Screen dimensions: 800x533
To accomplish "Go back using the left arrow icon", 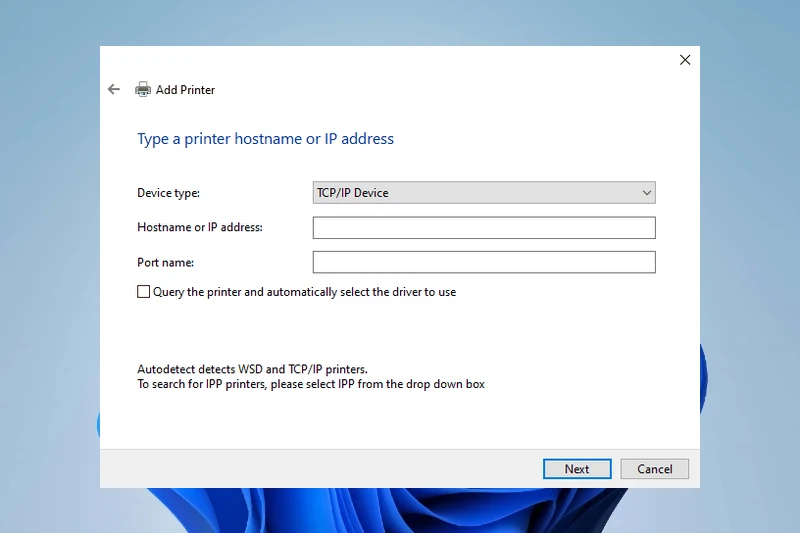I will [114, 89].
